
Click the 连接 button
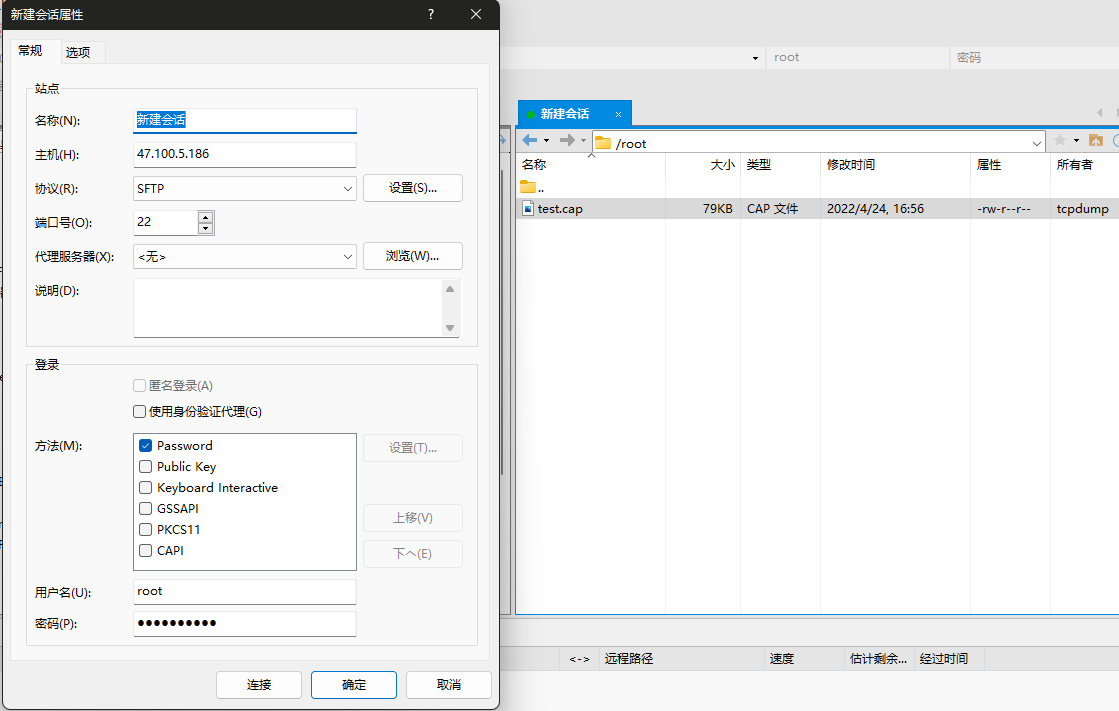(x=259, y=685)
